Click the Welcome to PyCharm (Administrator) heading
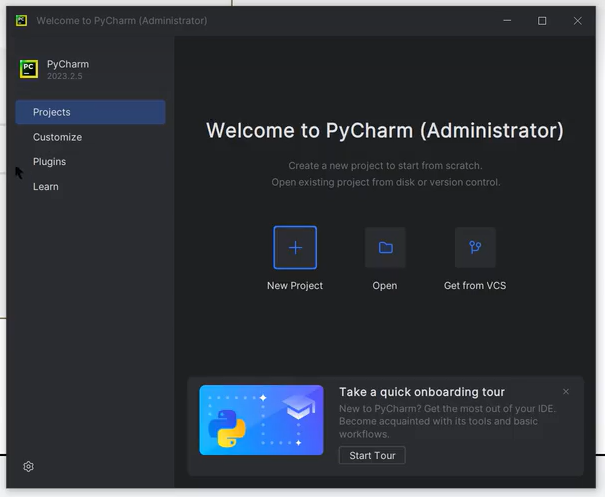The height and width of the screenshot is (497, 605). [385, 130]
